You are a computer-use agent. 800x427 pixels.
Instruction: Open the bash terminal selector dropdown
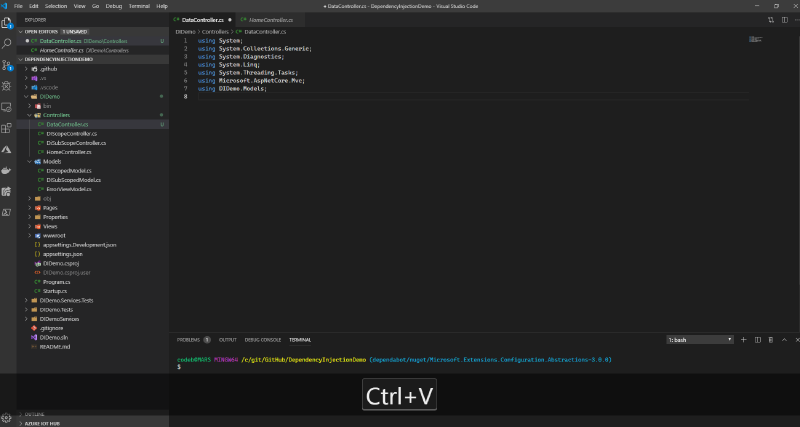700,340
